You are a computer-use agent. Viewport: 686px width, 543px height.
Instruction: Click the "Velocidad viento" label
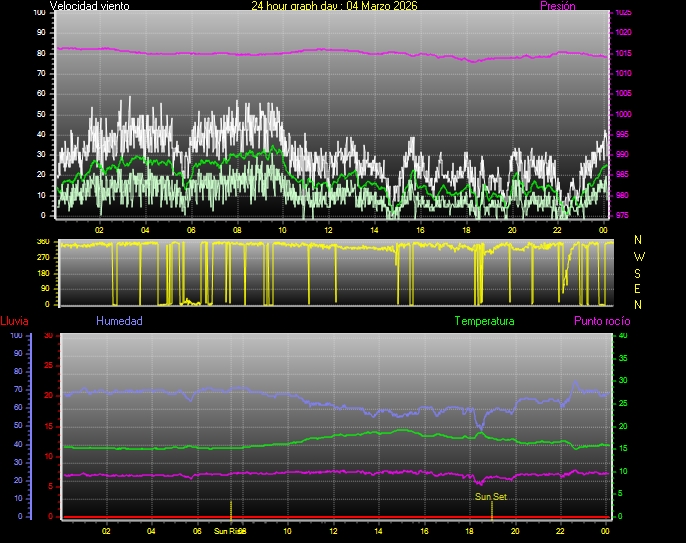tap(89, 6)
